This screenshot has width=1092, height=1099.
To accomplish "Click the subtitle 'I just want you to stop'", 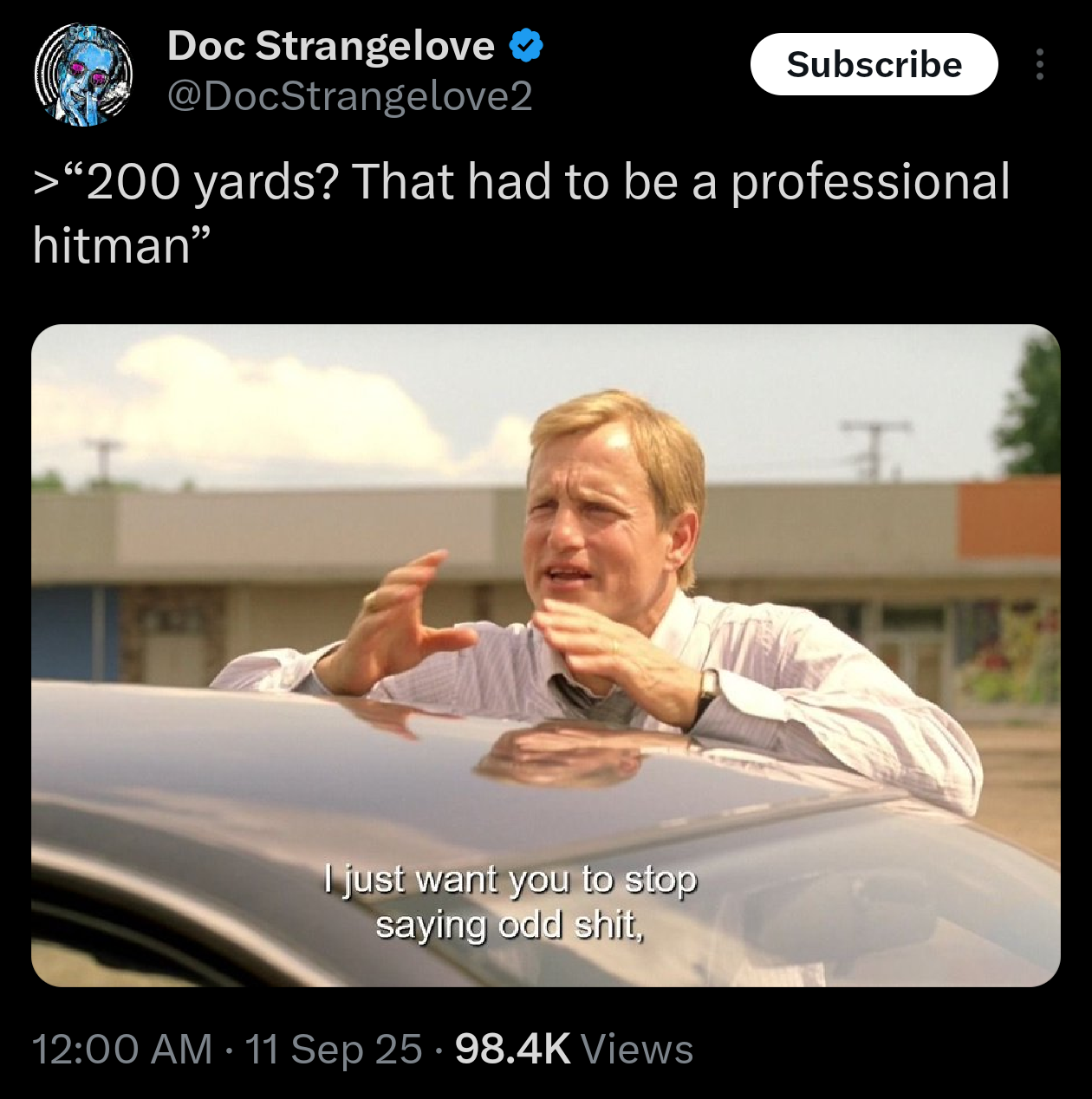I will [x=510, y=879].
